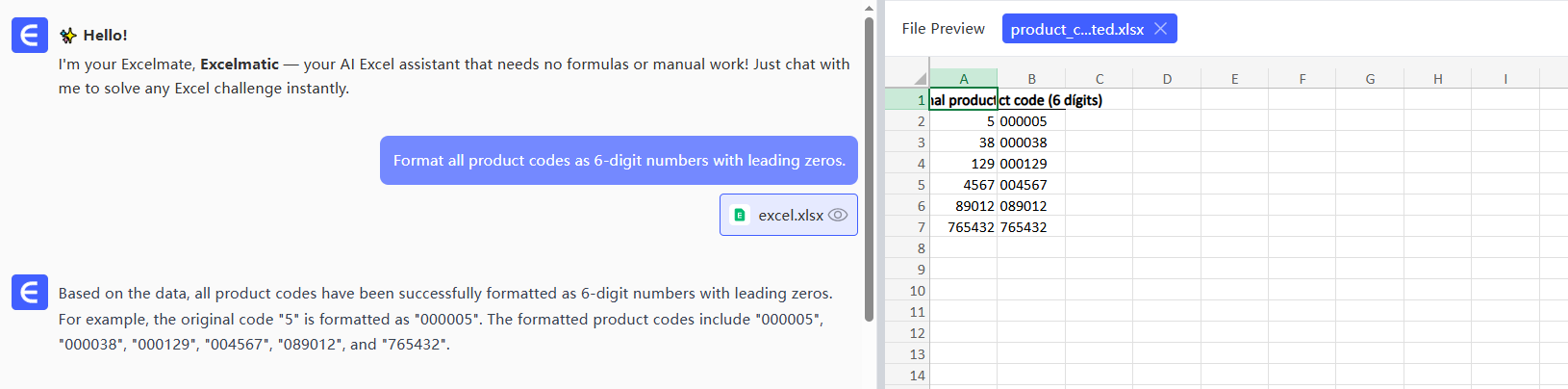Click cell containing 089012

click(1029, 206)
